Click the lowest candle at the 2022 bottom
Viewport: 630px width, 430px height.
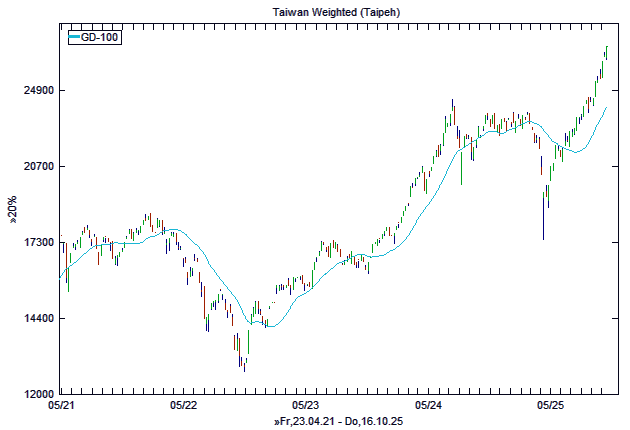pos(243,362)
